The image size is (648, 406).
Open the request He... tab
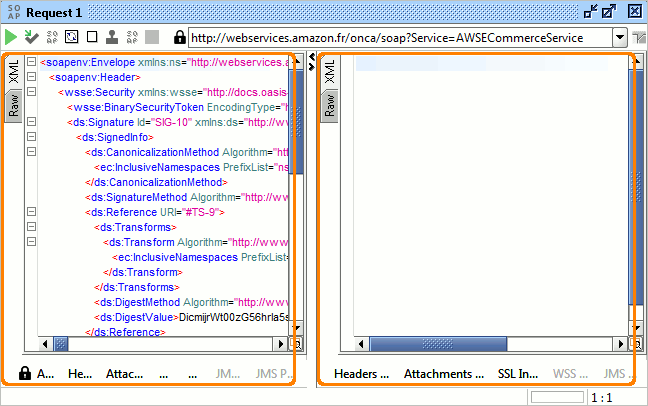[x=80, y=374]
